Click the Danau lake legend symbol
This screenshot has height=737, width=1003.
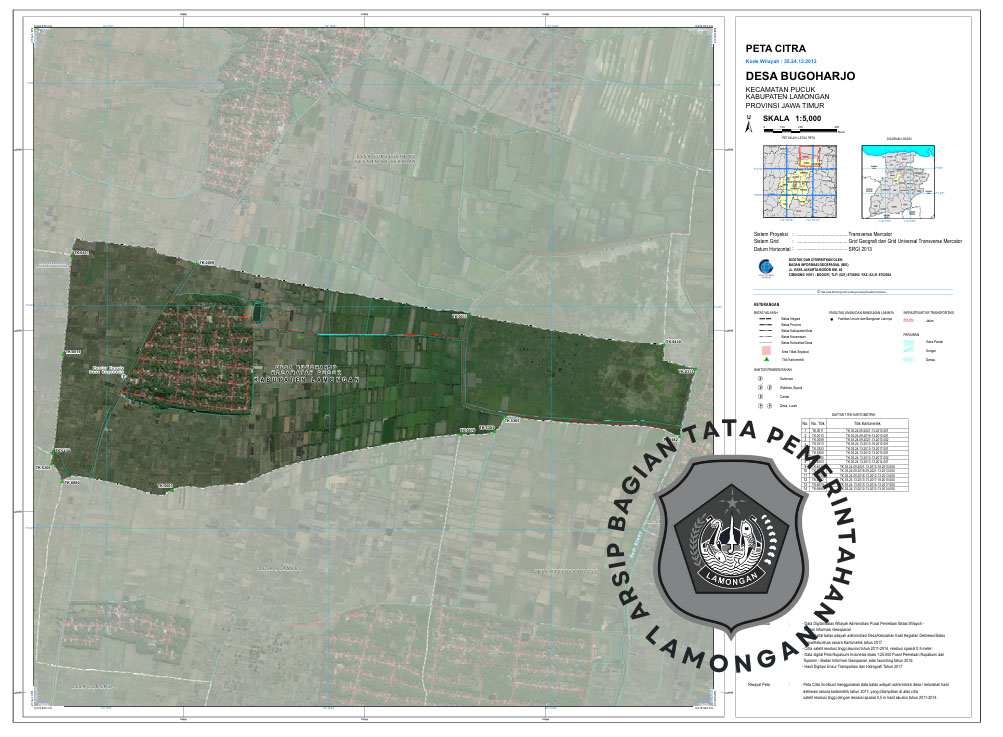pyautogui.click(x=909, y=360)
